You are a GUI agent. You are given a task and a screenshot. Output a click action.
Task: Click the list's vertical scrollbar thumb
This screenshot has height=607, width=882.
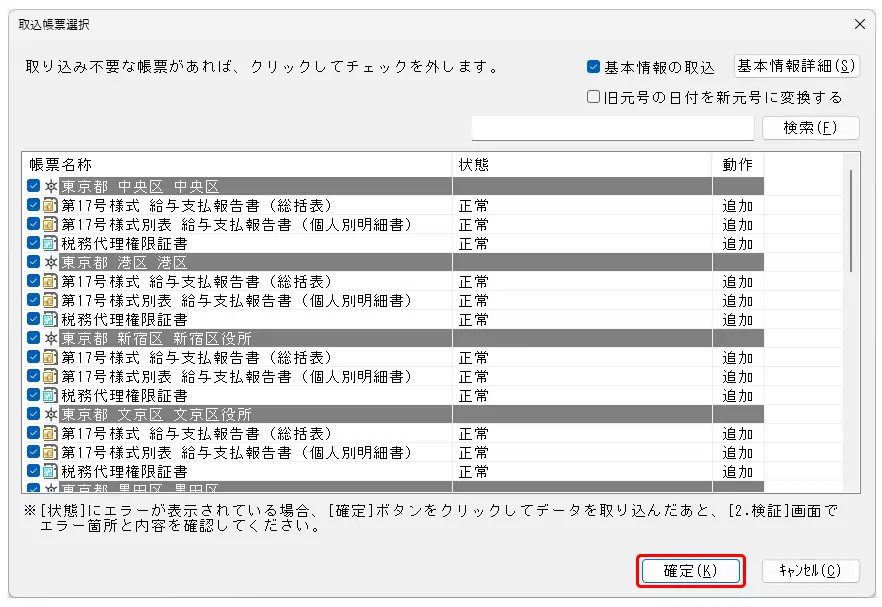point(850,220)
